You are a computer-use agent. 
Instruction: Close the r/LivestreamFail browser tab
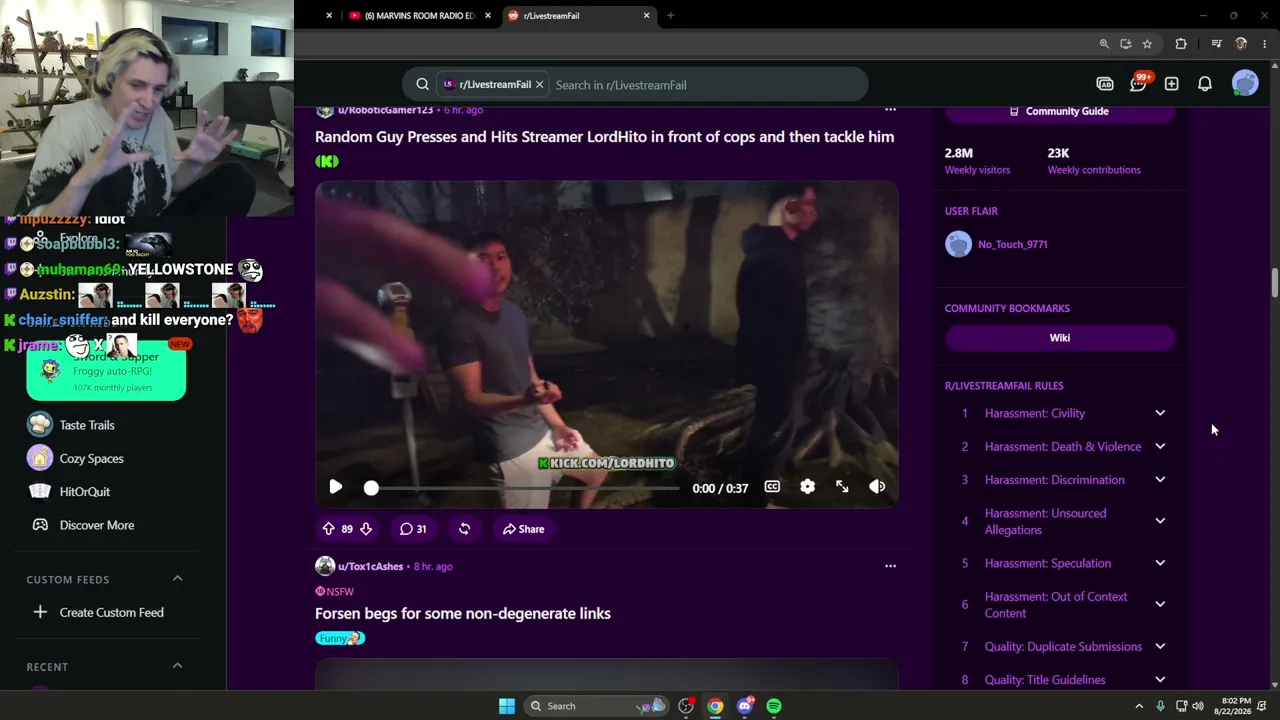click(646, 16)
